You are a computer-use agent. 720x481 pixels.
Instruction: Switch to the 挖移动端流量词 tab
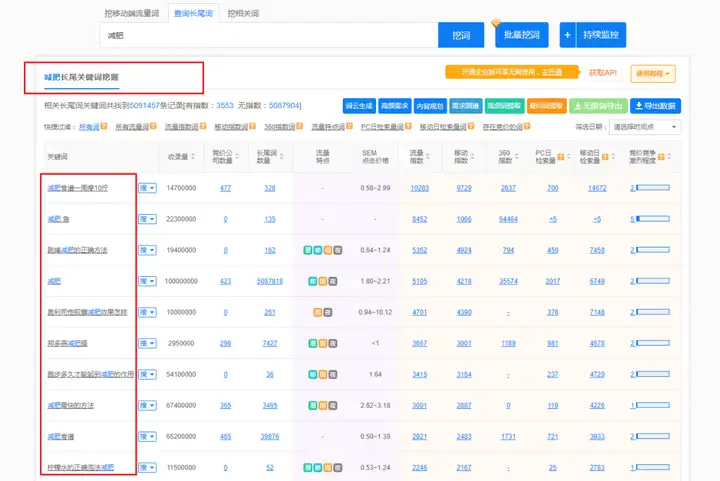point(133,14)
